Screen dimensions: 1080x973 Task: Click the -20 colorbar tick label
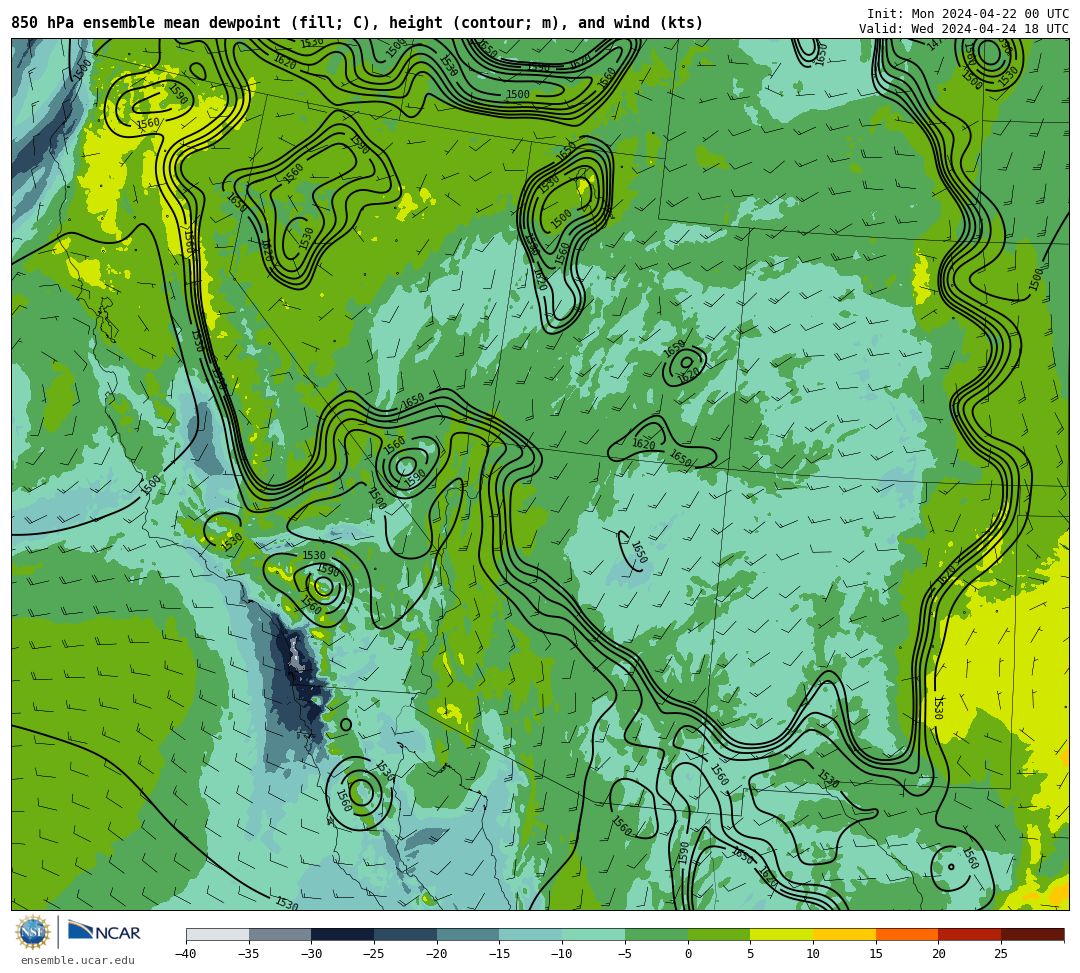click(437, 954)
